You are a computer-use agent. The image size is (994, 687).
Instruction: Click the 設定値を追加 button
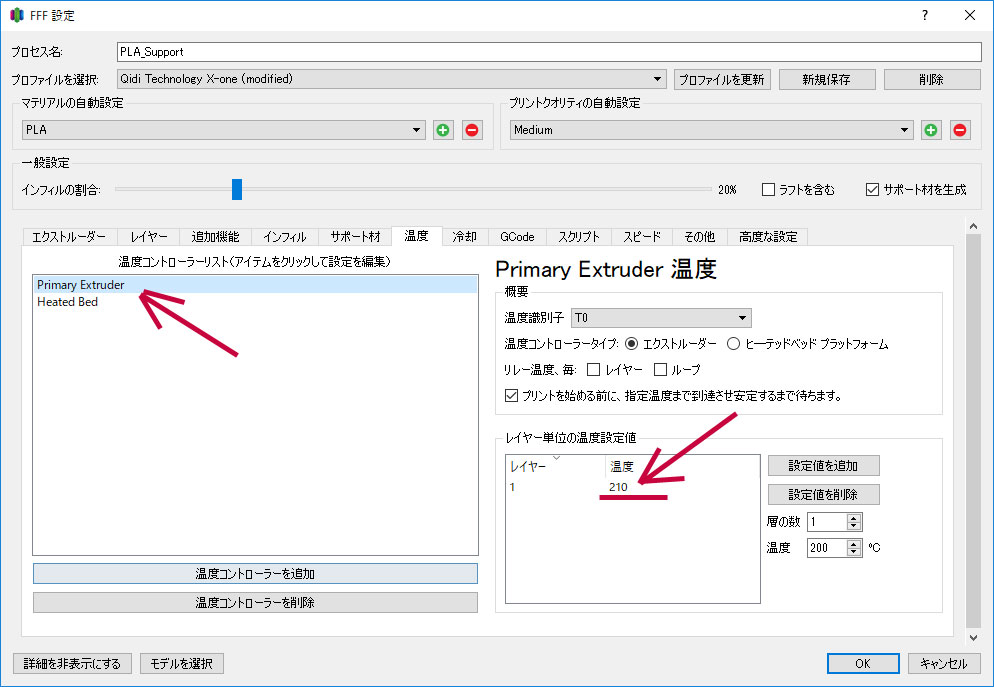[x=823, y=466]
